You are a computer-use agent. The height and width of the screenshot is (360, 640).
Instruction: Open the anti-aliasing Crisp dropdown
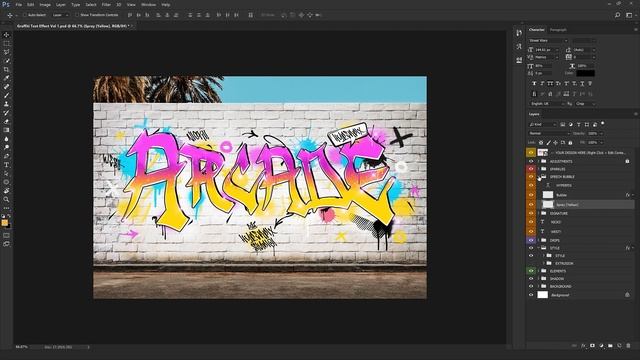click(x=586, y=104)
